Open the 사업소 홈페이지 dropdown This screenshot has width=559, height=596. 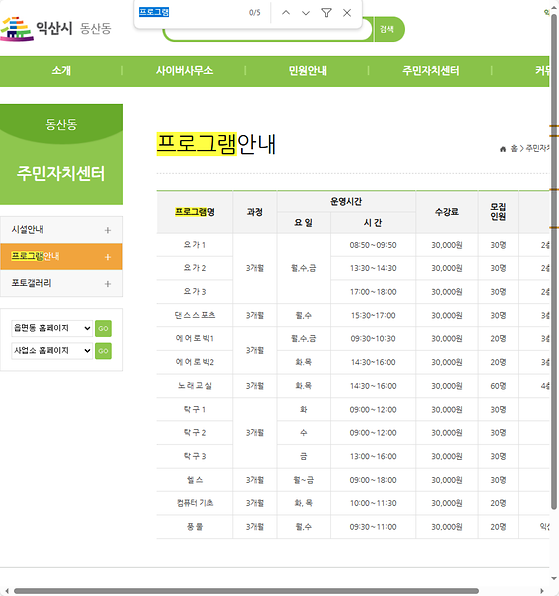(52, 350)
